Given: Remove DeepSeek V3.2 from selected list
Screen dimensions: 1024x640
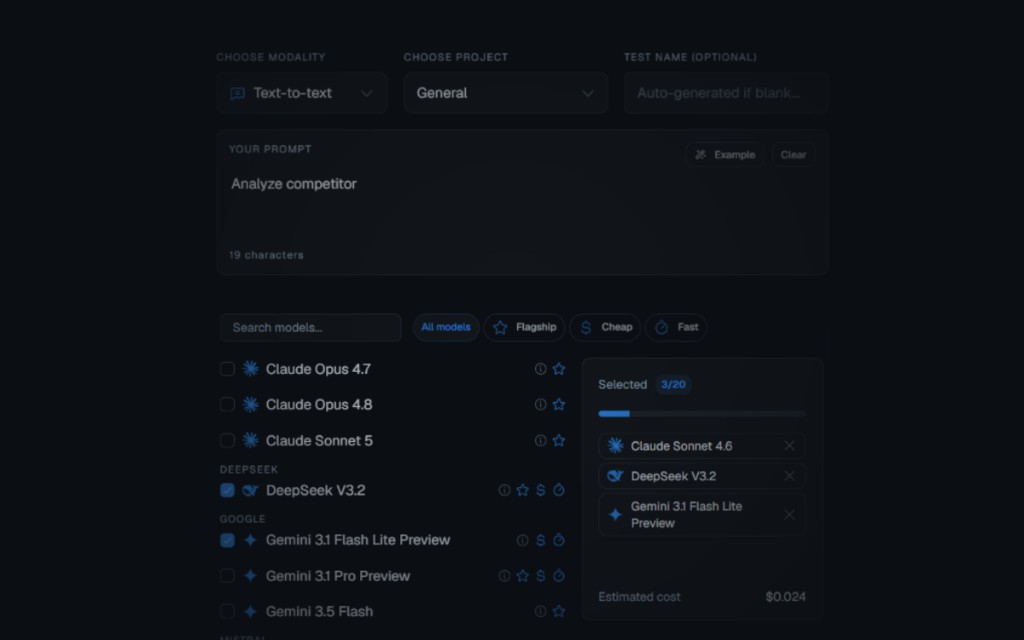Looking at the screenshot, I should coord(789,475).
